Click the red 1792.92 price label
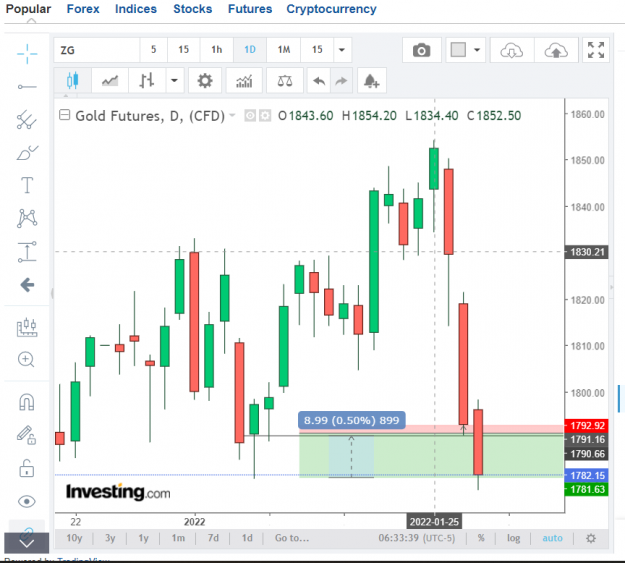Viewport: 625px width, 563px height. click(x=587, y=425)
